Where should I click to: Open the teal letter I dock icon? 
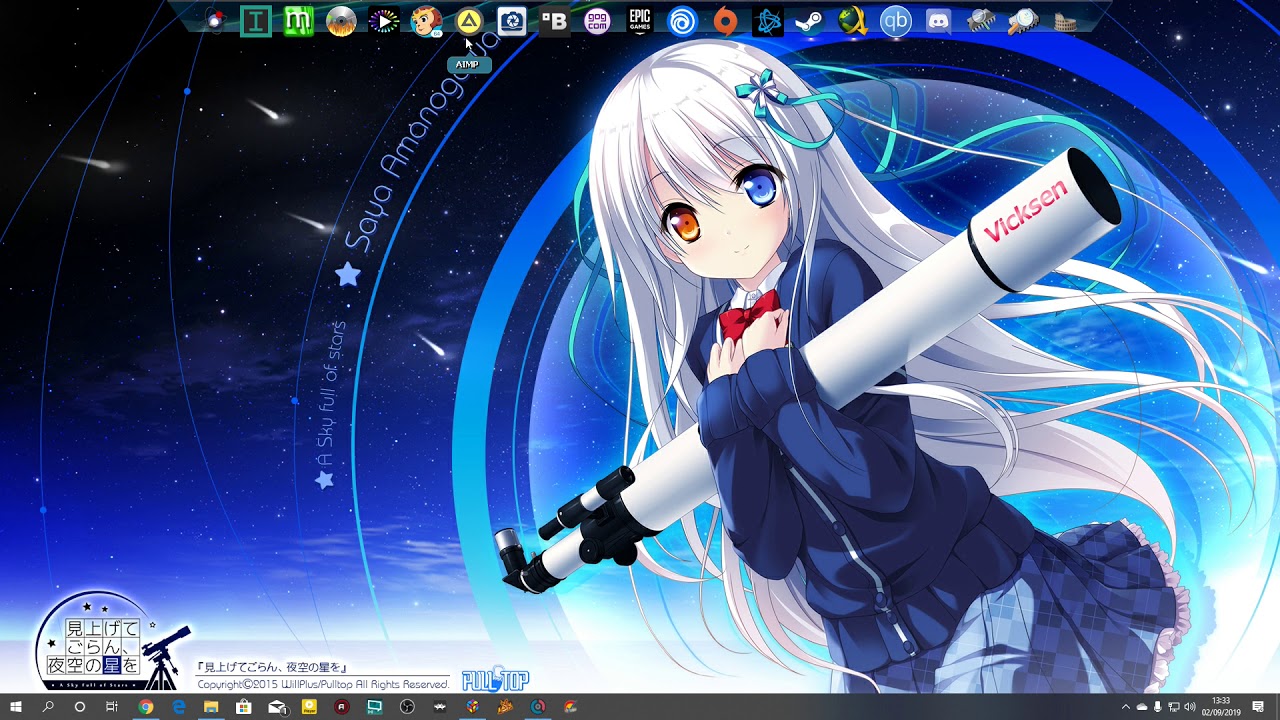tap(256, 20)
